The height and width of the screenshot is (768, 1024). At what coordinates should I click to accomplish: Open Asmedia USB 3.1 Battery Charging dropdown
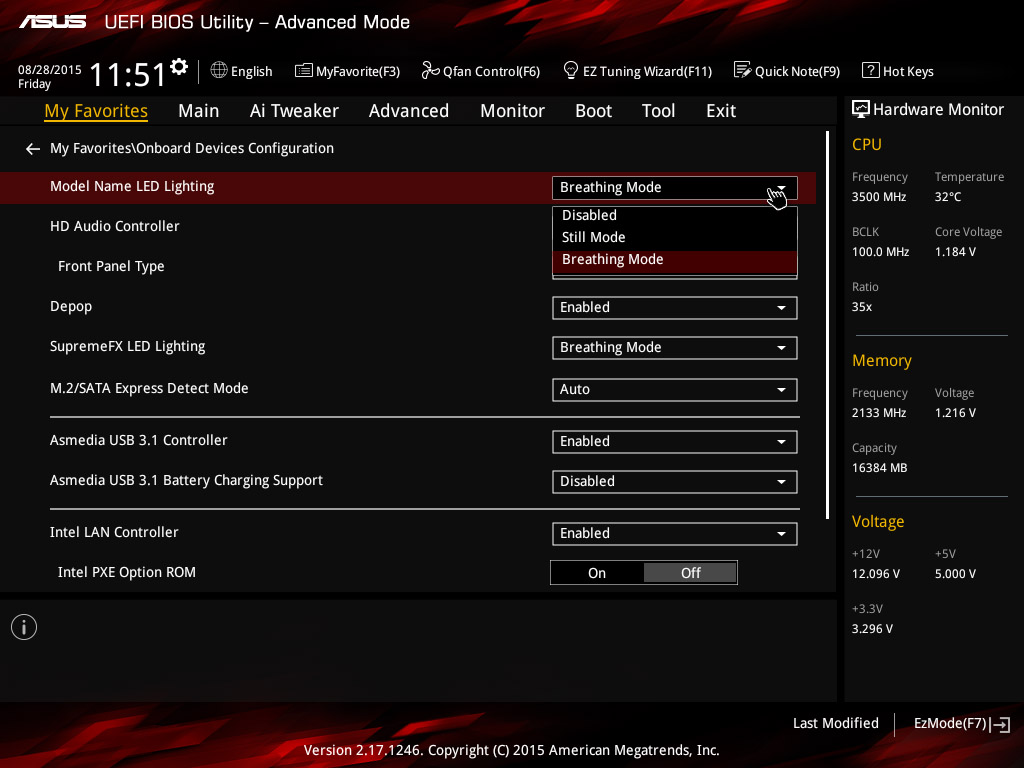pos(675,481)
